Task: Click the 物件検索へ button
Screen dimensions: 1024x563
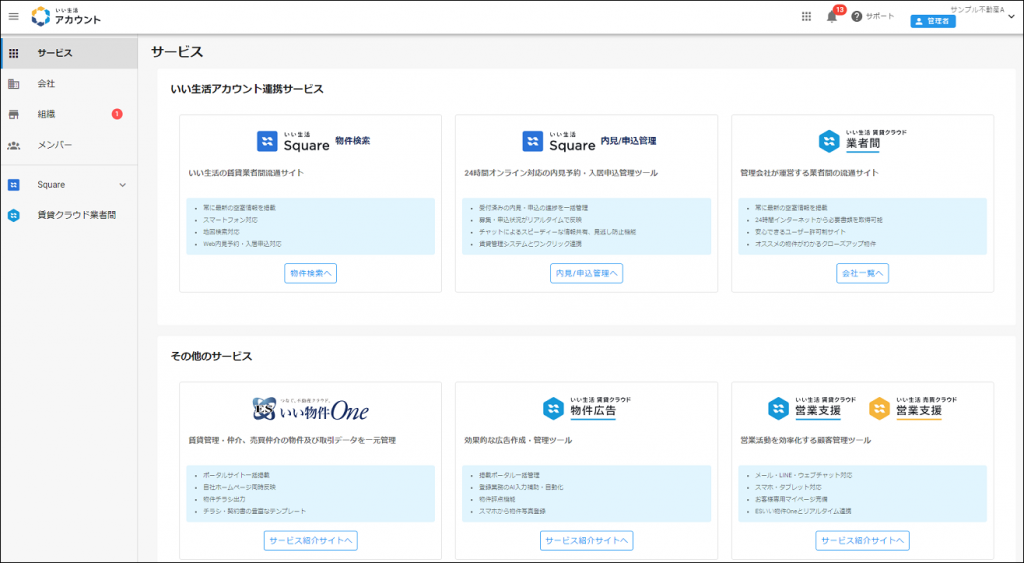Action: click(310, 273)
